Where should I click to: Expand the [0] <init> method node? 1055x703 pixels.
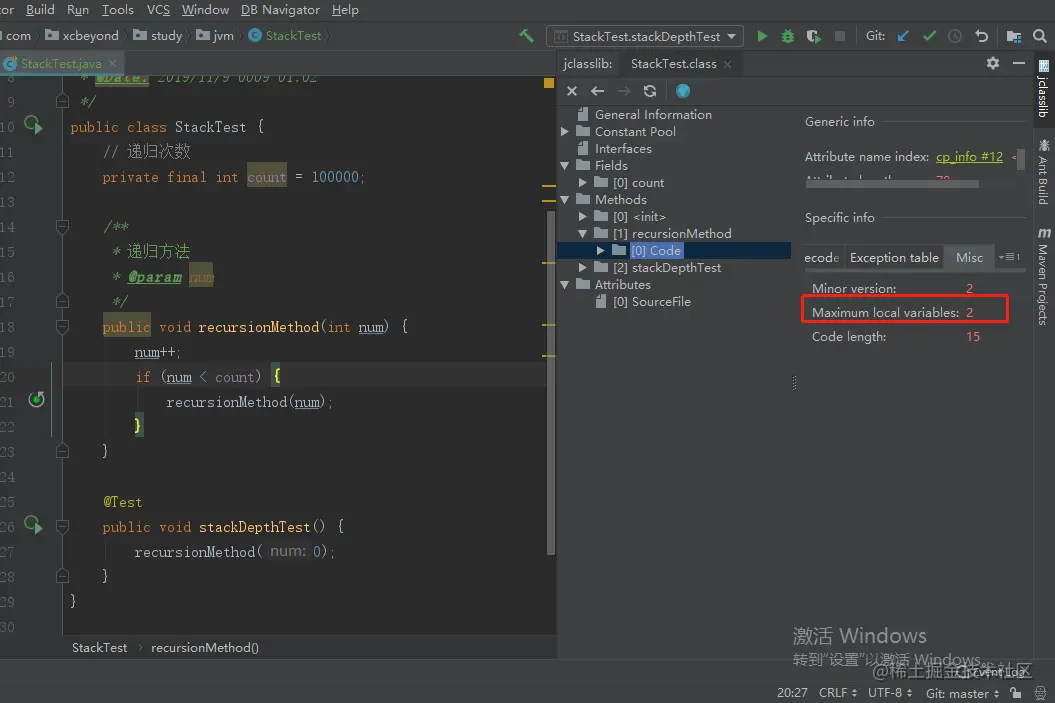click(583, 217)
